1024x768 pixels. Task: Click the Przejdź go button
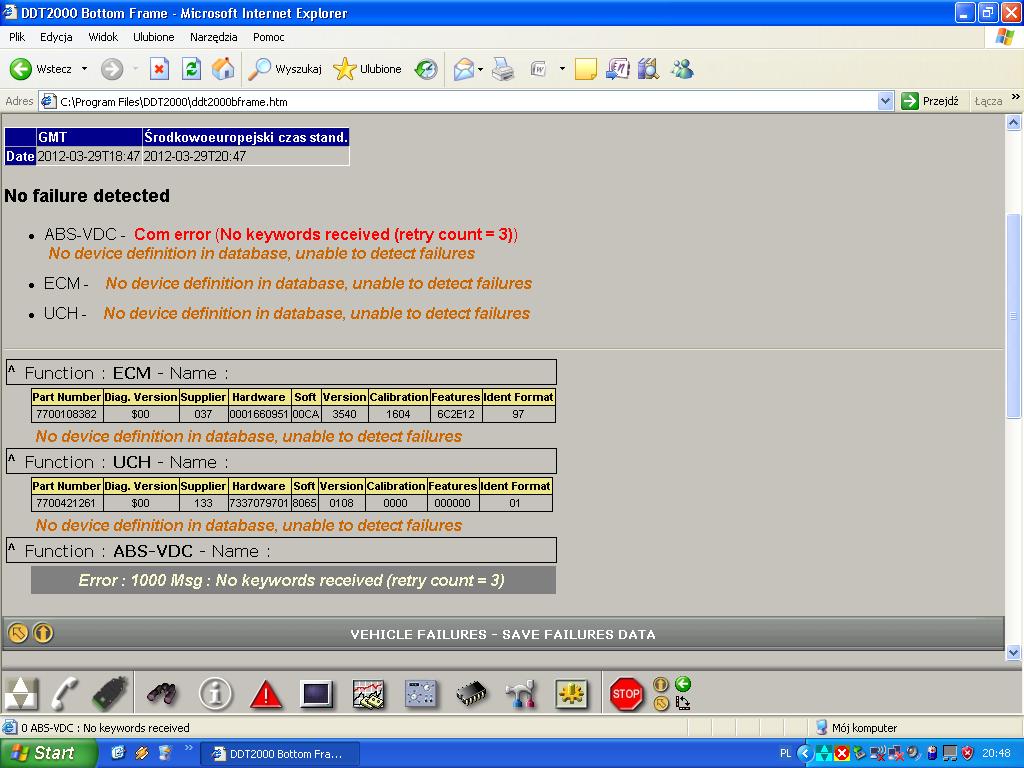(930, 101)
